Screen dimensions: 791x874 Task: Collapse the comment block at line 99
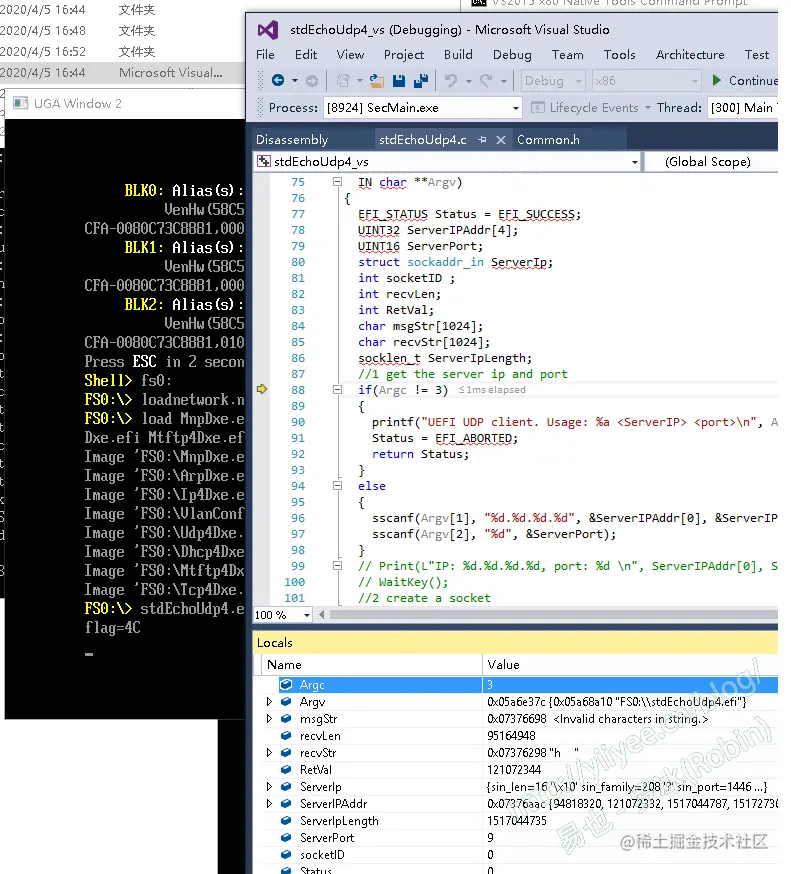coord(337,566)
